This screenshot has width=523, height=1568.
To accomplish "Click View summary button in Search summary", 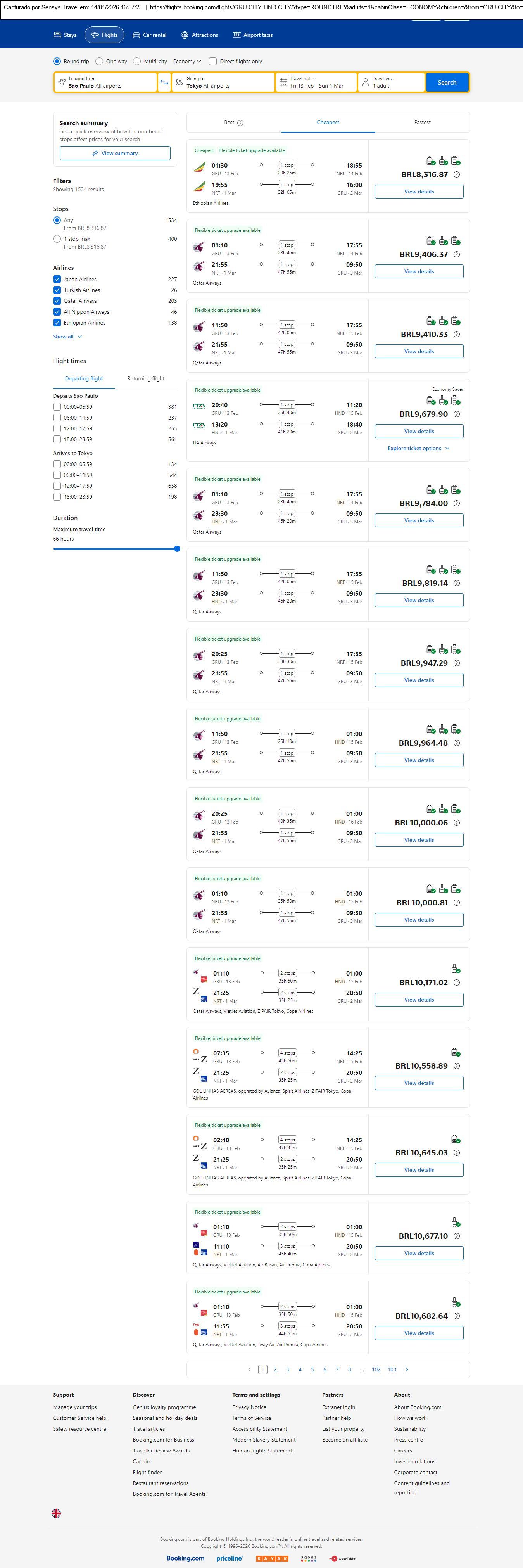I will pos(115,154).
